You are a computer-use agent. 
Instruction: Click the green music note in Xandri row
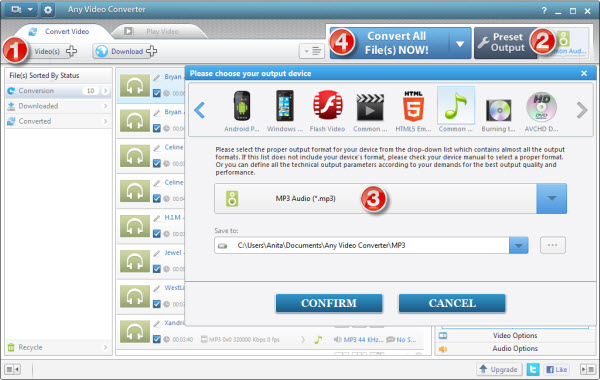click(x=318, y=339)
